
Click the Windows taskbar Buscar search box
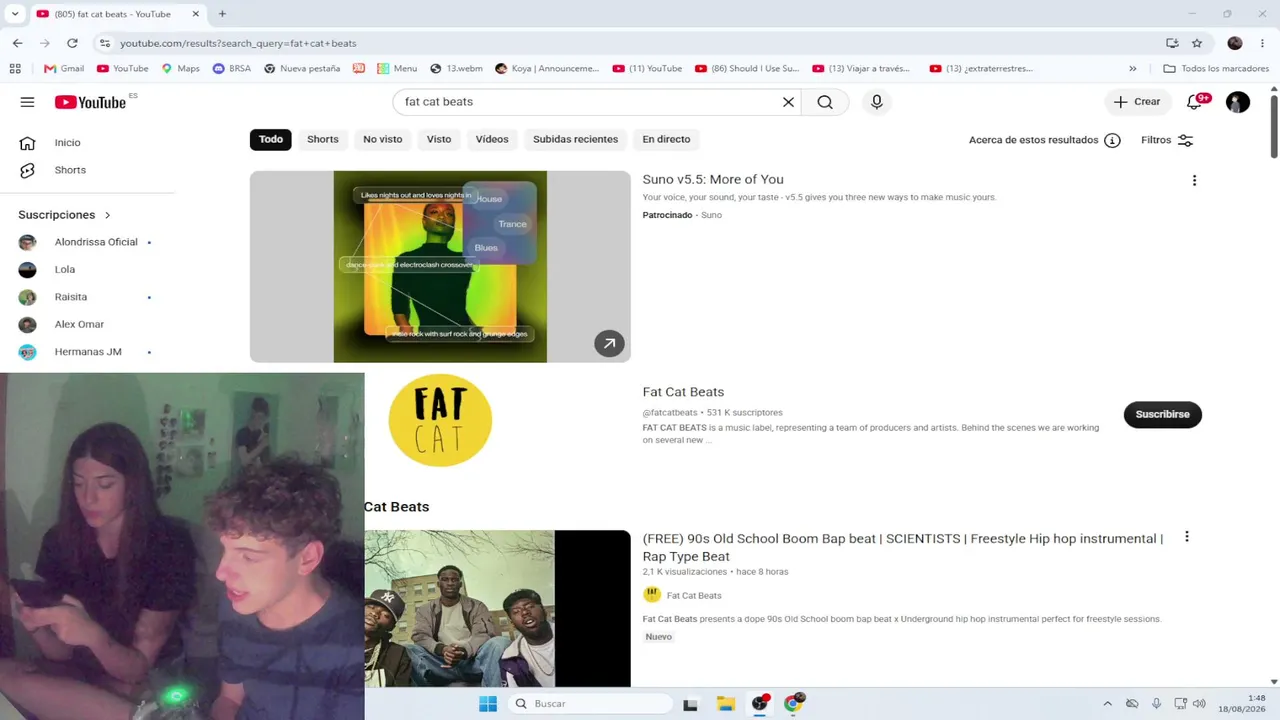[x=590, y=704]
